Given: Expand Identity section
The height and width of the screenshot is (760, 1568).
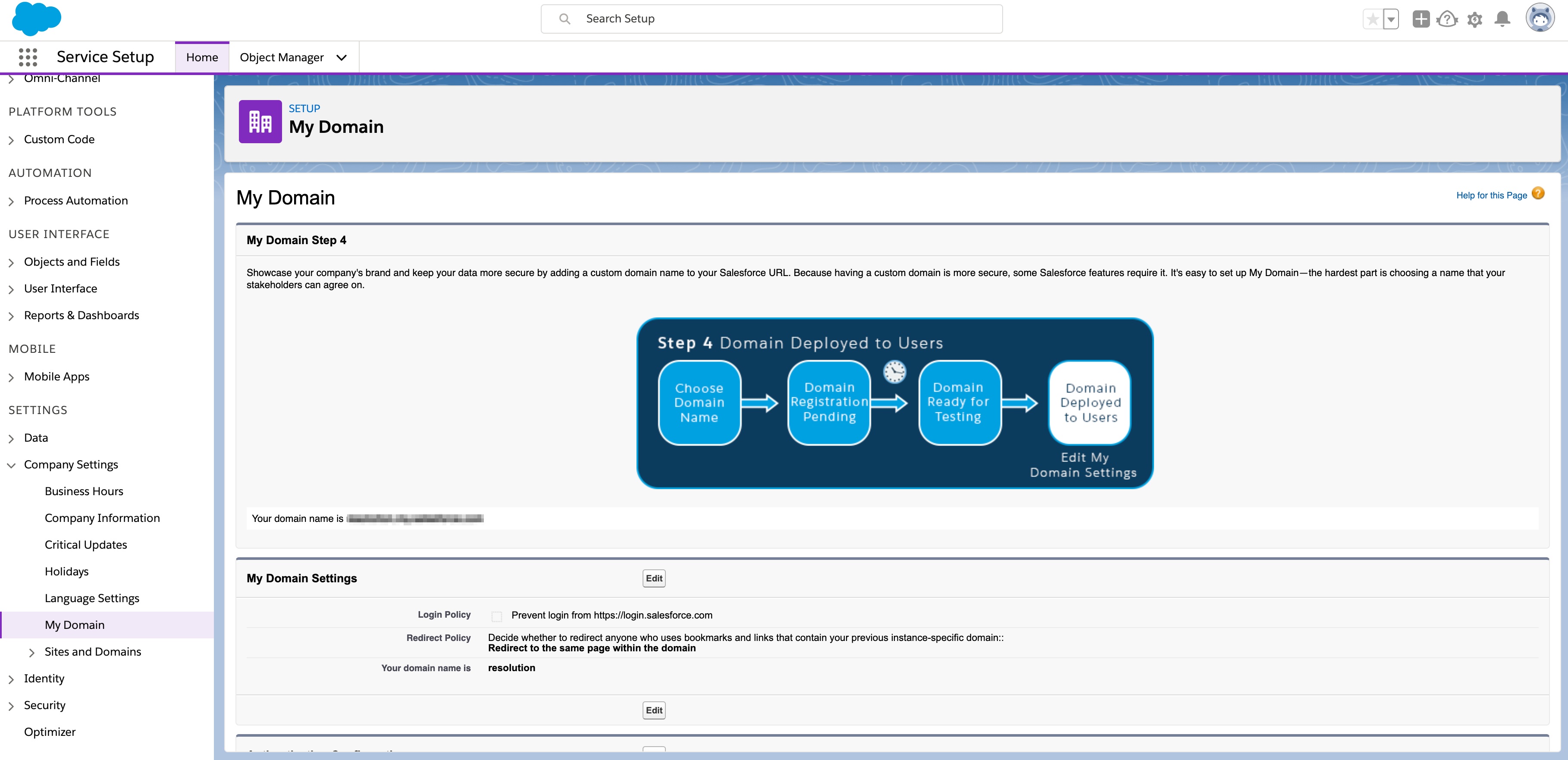Looking at the screenshot, I should 12,680.
